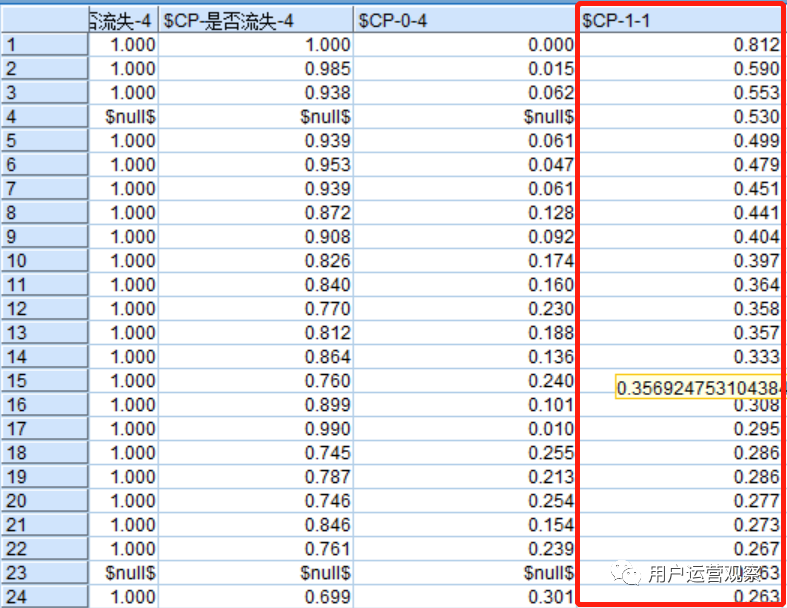Click the 0.787 cell in row 19
787x608 pixels.
click(256, 477)
